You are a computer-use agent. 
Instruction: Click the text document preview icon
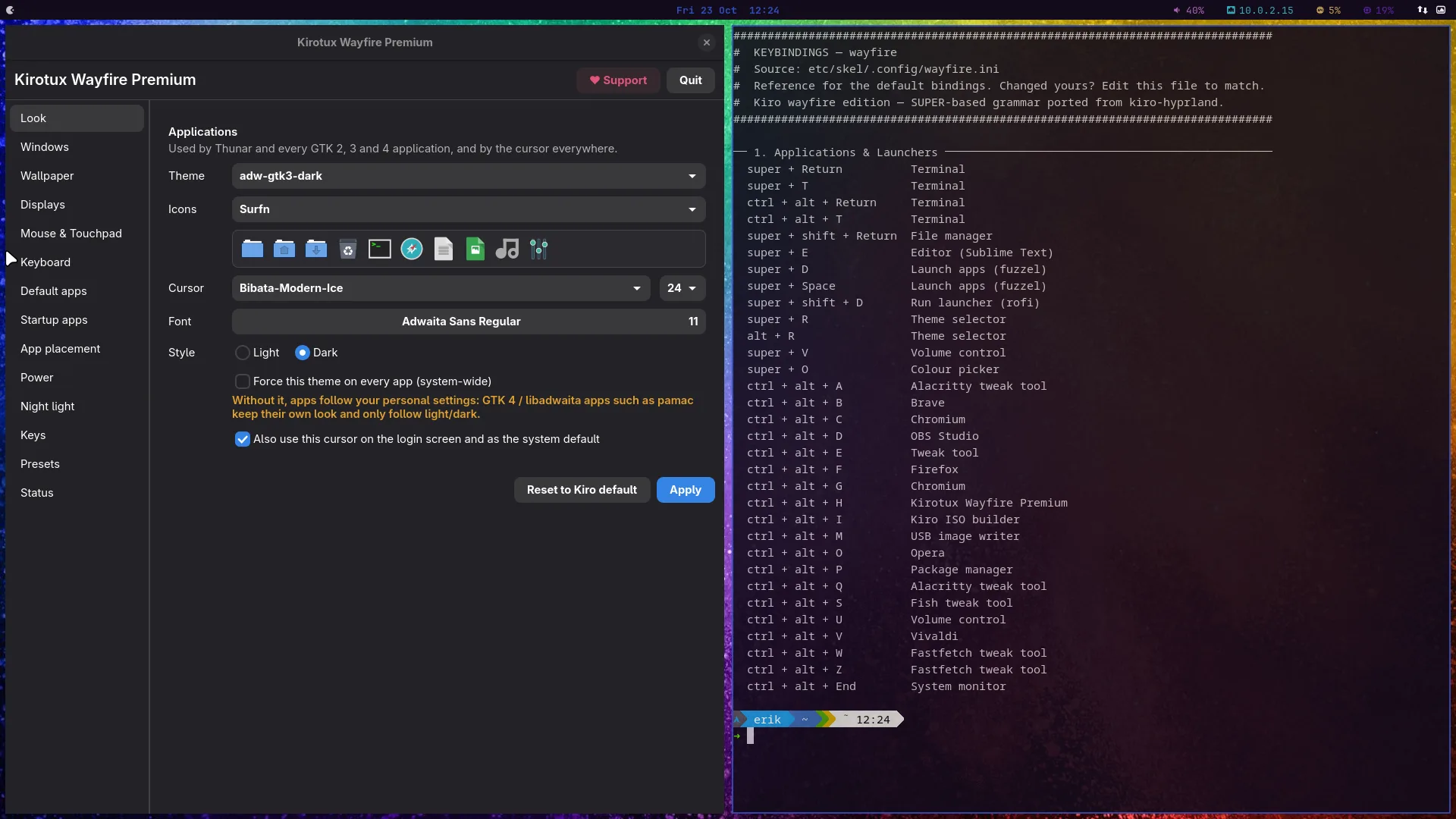444,249
